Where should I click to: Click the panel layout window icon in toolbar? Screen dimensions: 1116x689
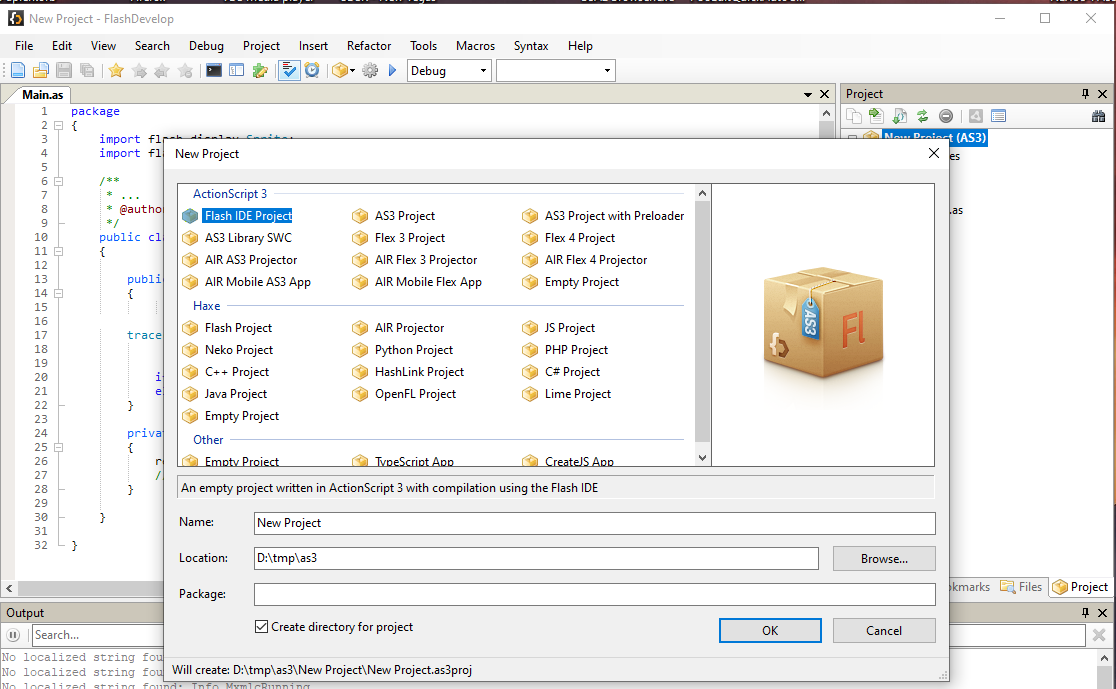click(236, 70)
